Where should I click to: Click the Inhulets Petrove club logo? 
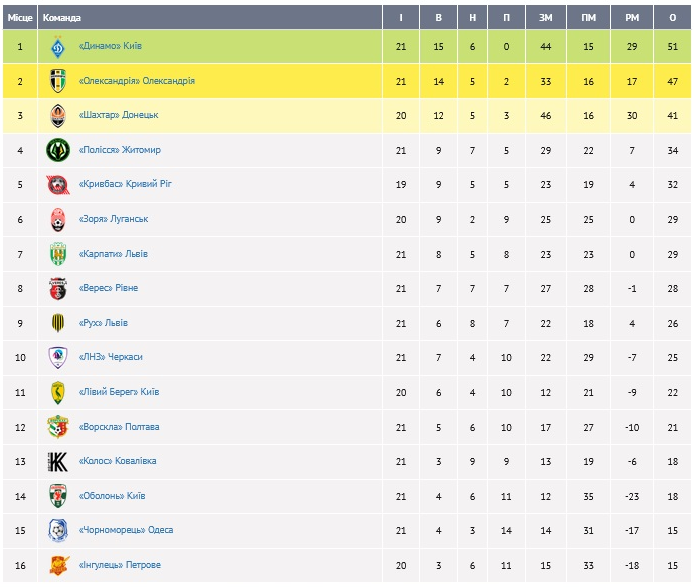57,565
